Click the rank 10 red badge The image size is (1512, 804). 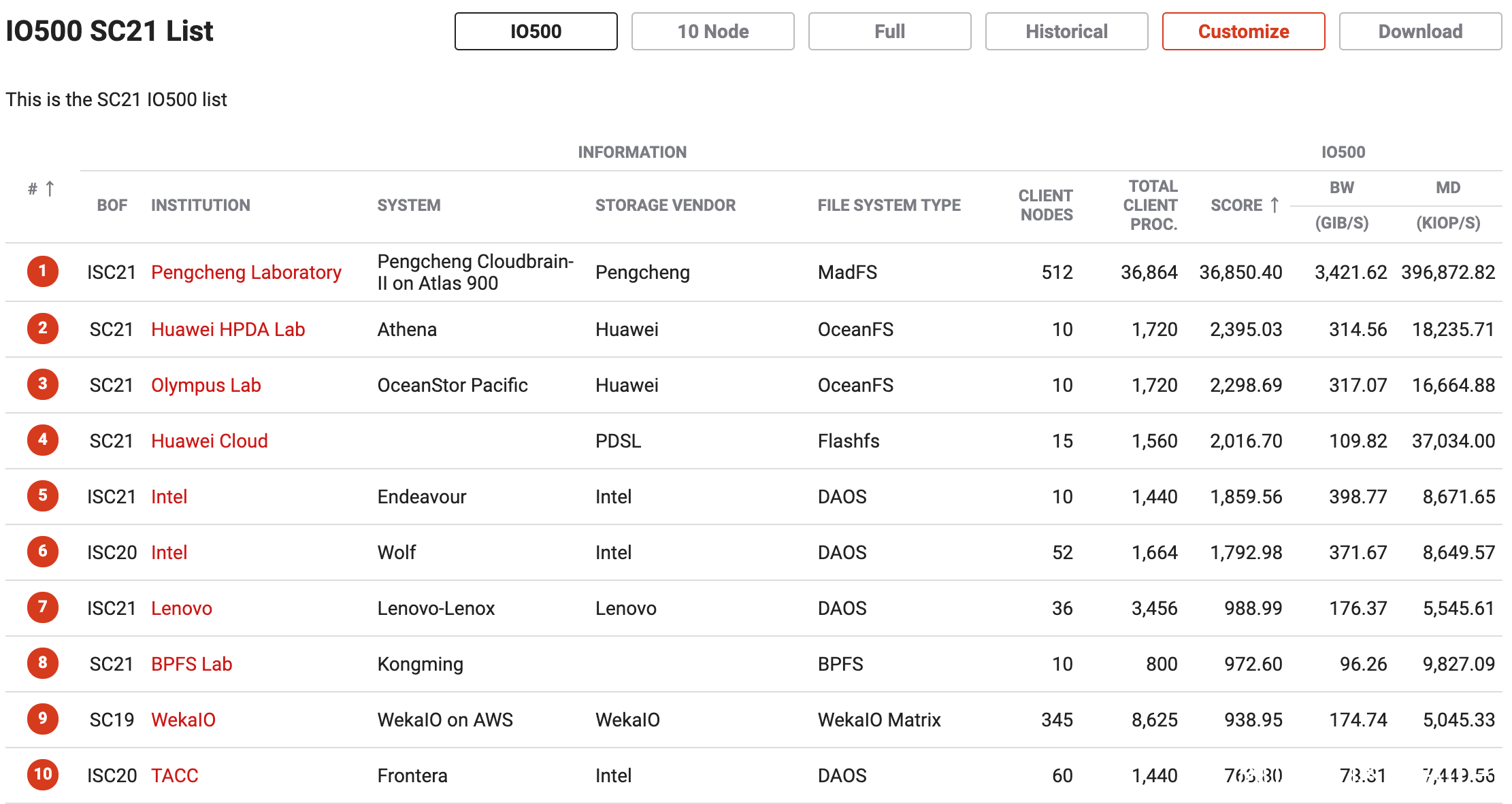click(43, 775)
